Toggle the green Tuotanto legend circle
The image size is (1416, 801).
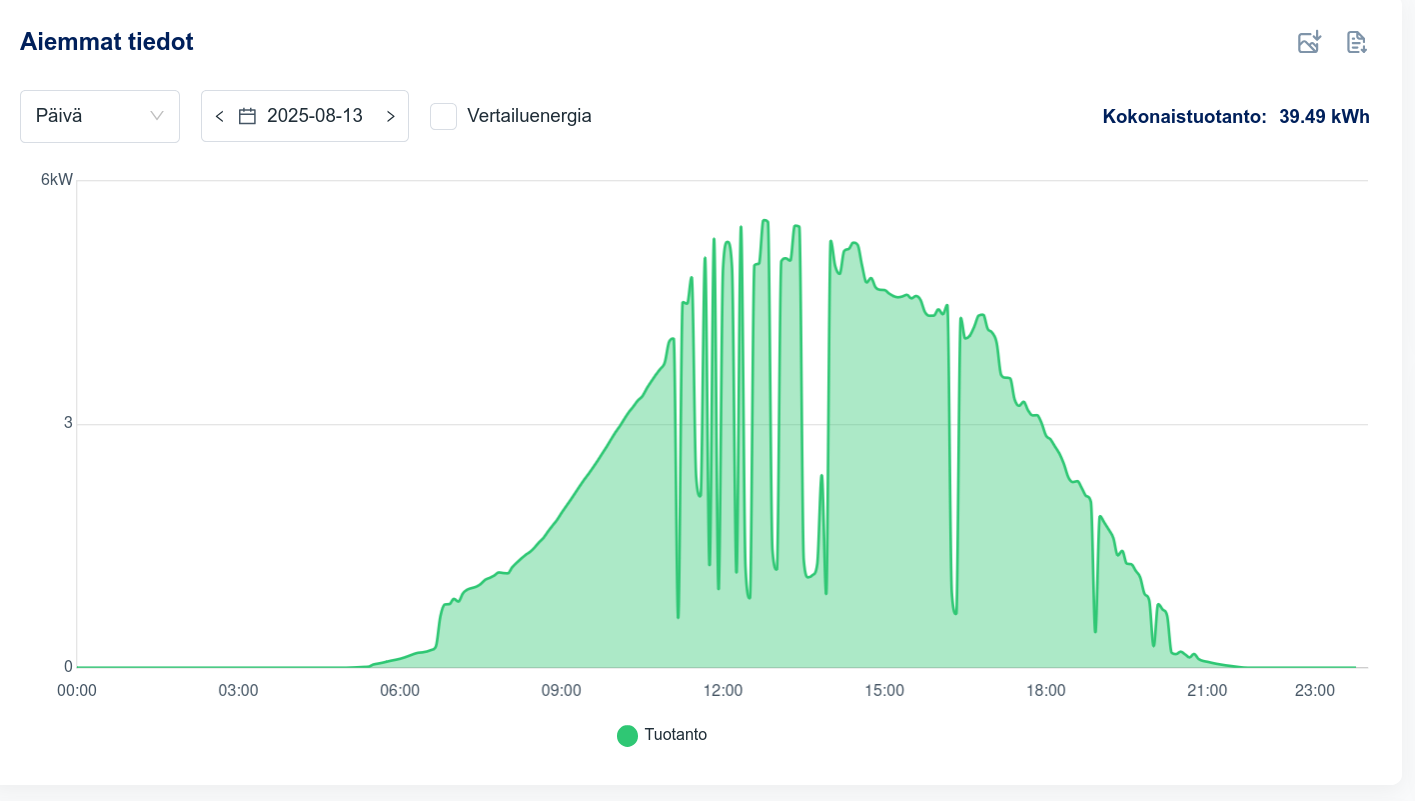pos(627,736)
